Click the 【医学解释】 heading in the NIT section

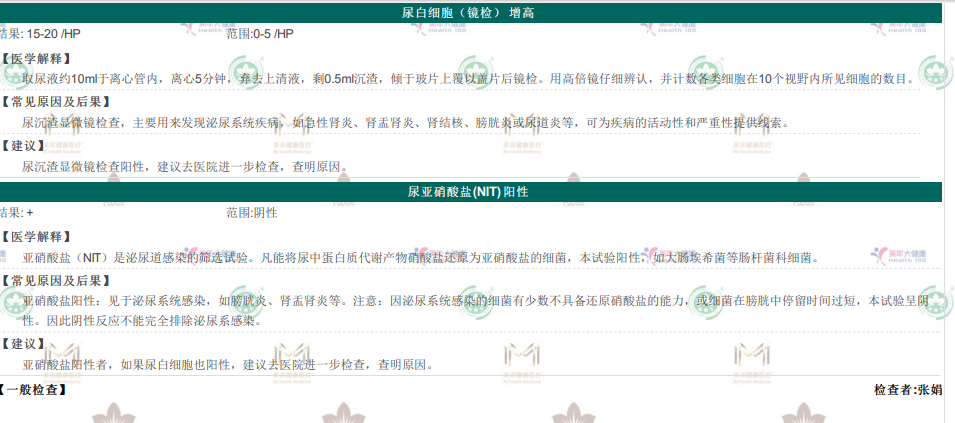(x=36, y=237)
